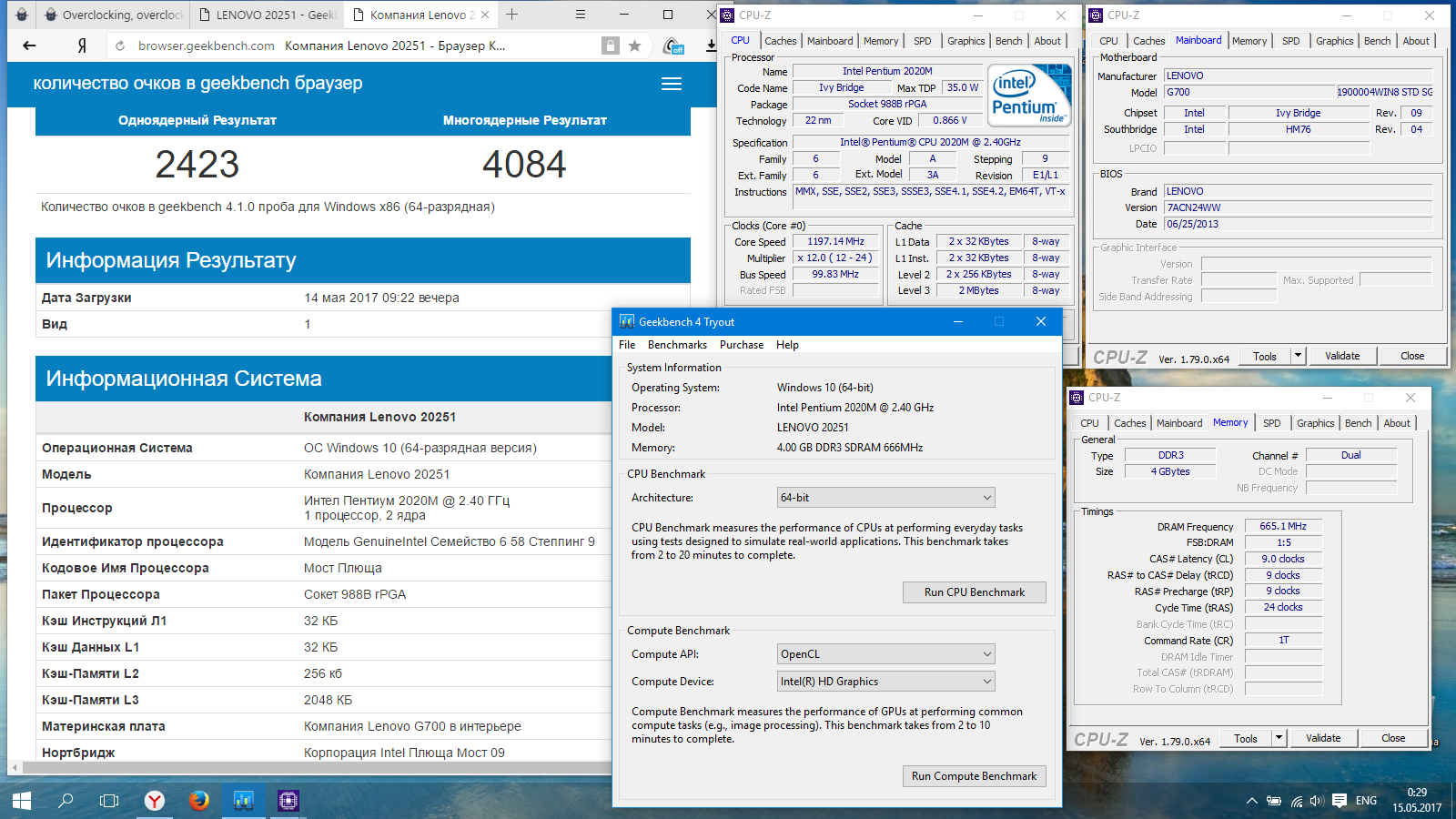
Task: Switch to CPU-Z on the taskbar
Action: (288, 801)
